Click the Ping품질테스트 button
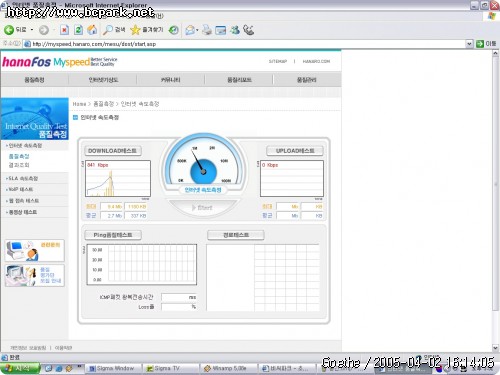 (x=113, y=235)
